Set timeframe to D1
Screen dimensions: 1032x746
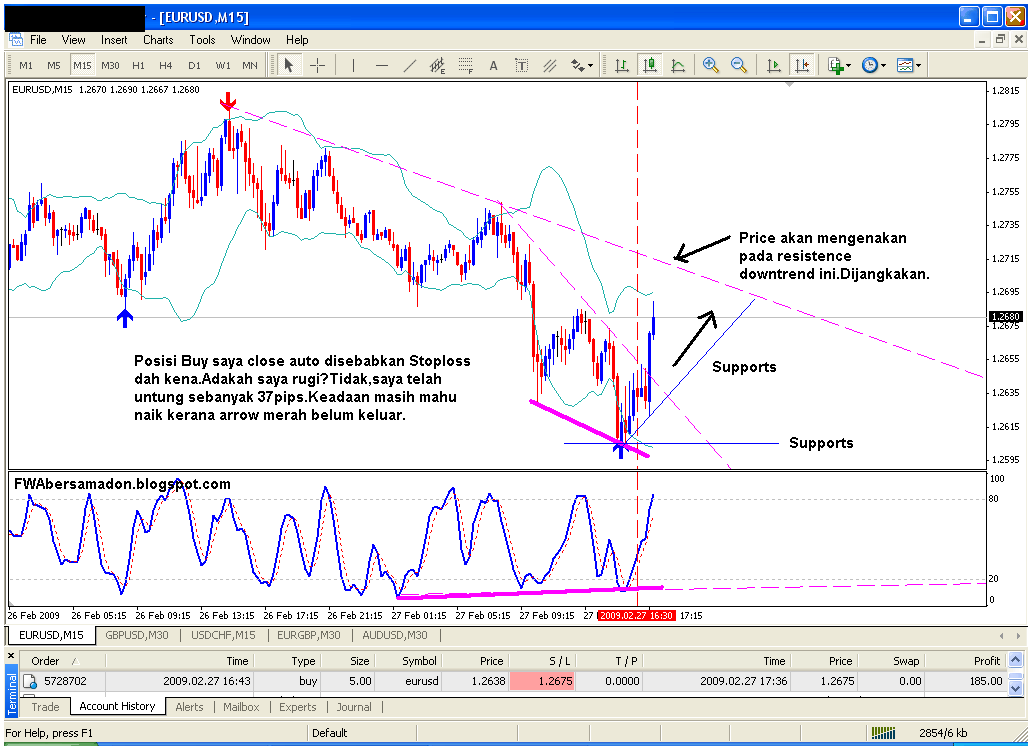tap(194, 65)
